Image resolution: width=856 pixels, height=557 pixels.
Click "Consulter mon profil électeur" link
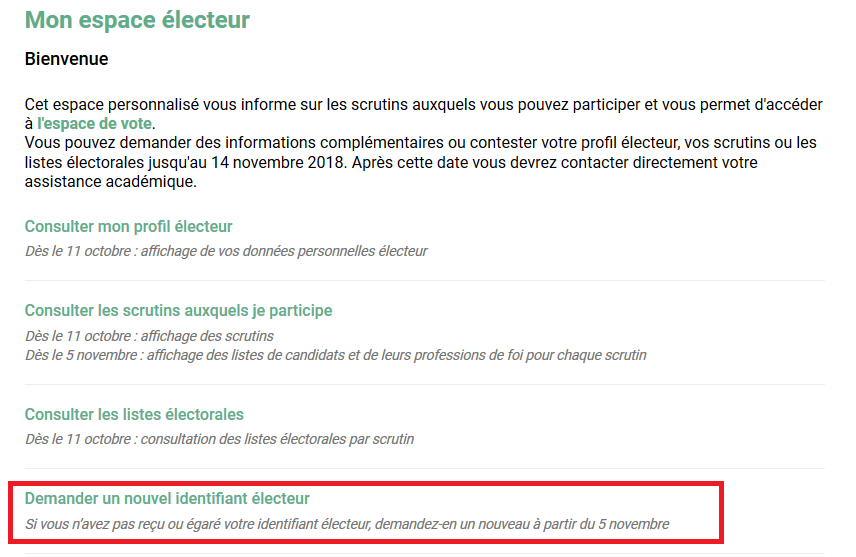128,227
